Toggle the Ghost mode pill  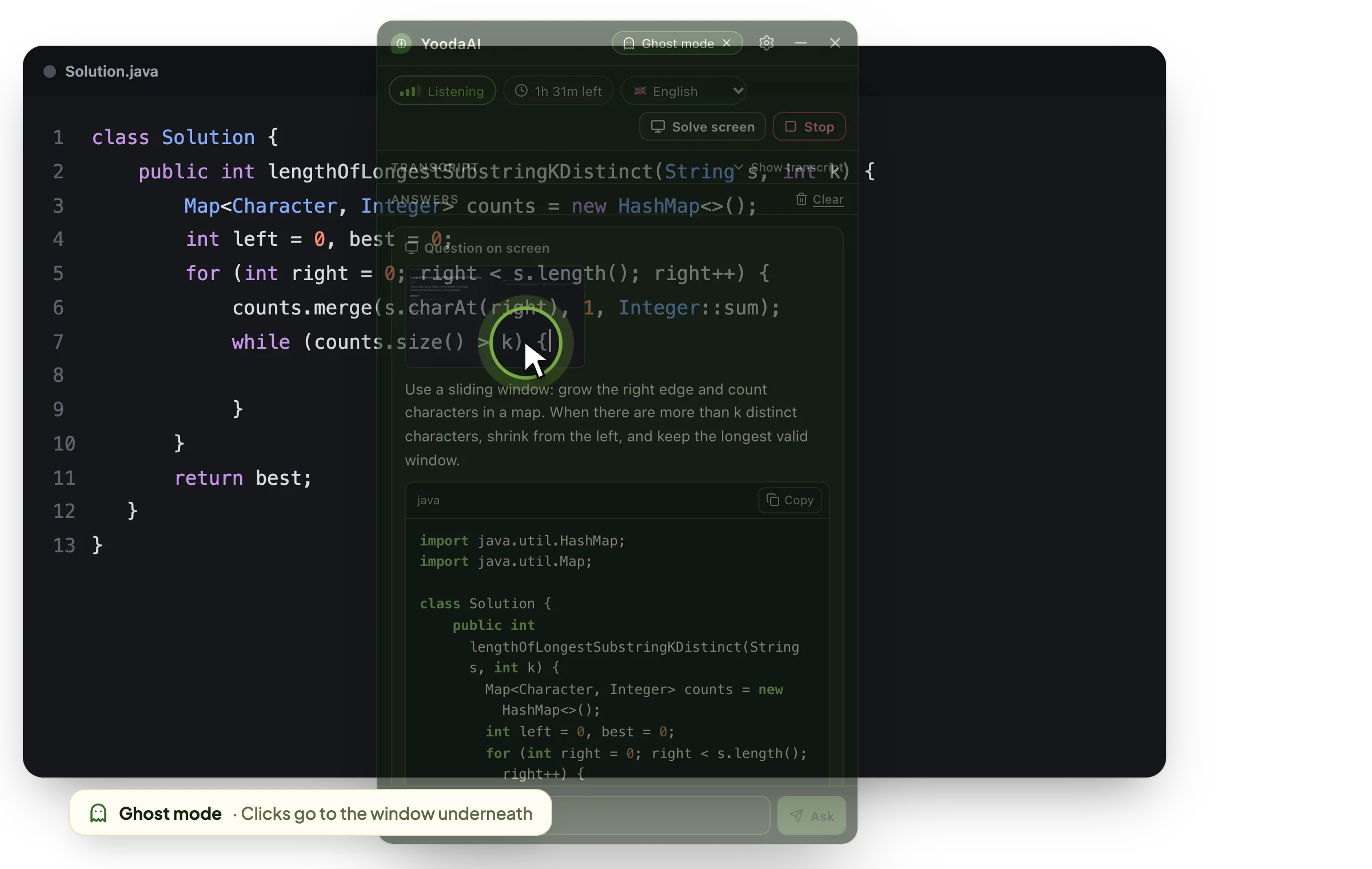[677, 43]
